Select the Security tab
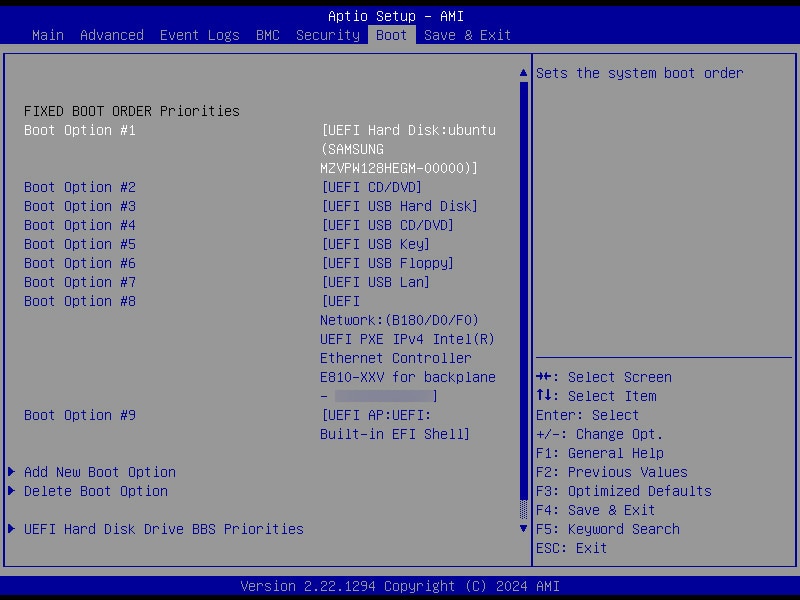Viewport: 800px width, 600px height. pyautogui.click(x=328, y=35)
